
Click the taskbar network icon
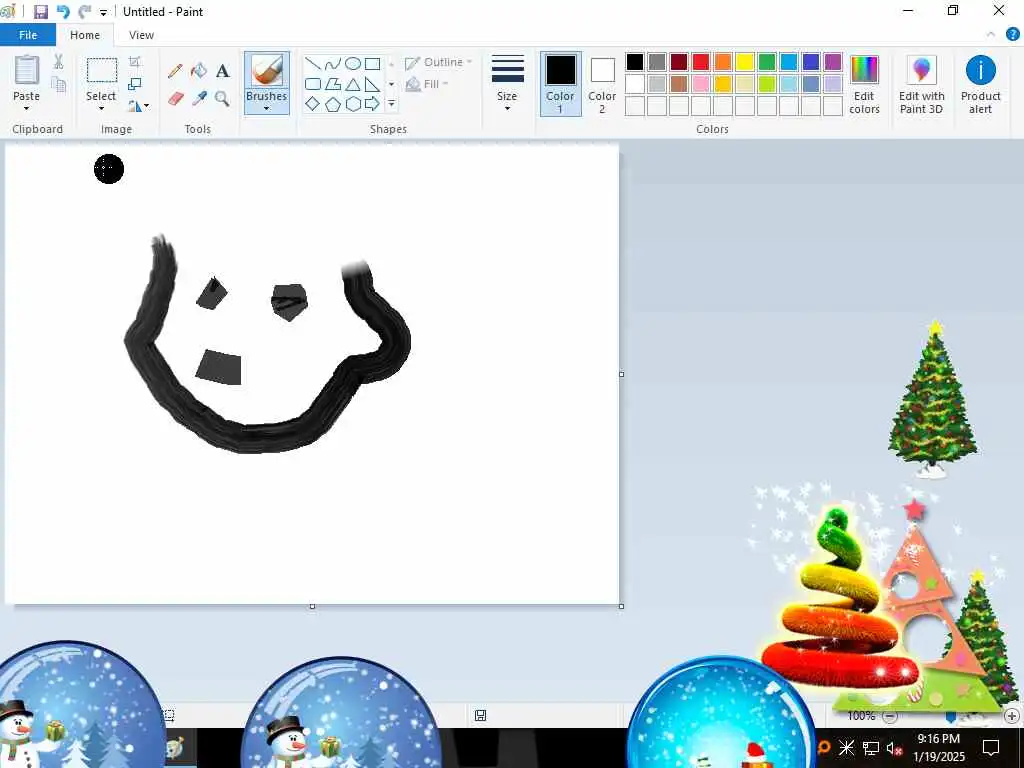pyautogui.click(x=871, y=748)
